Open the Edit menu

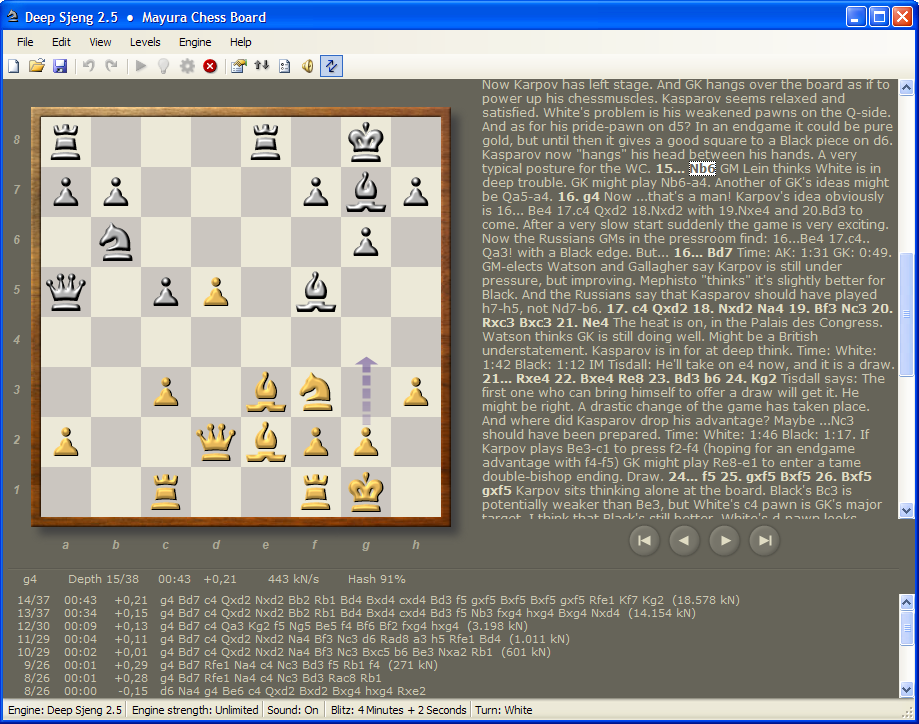62,42
